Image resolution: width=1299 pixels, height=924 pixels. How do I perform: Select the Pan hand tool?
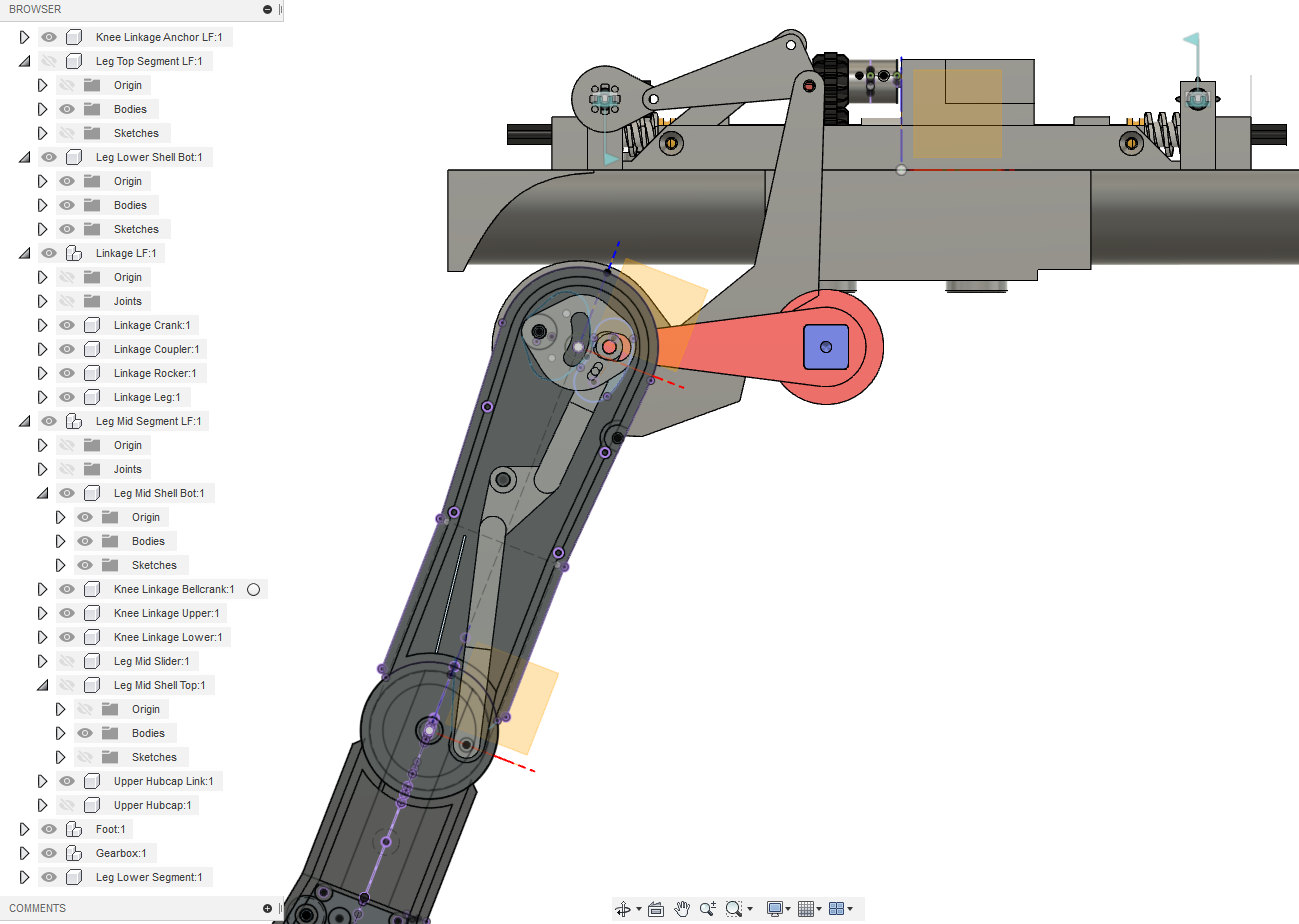pyautogui.click(x=682, y=909)
